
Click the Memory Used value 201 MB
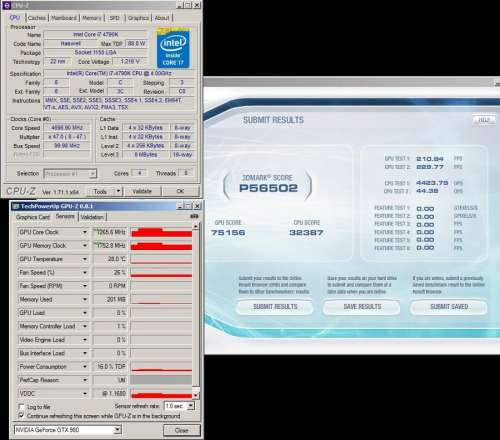(110, 299)
